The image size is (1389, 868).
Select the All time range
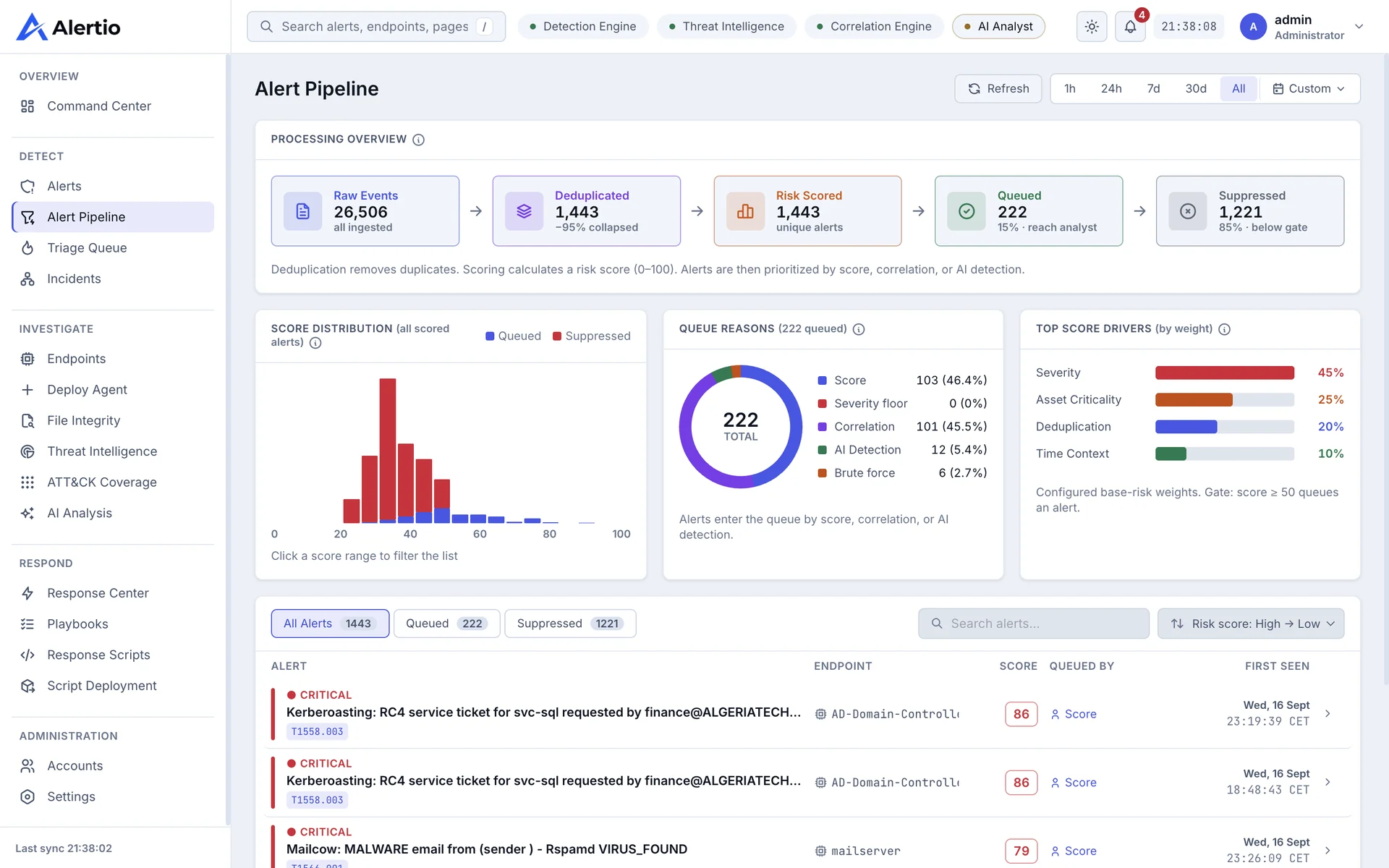(x=1239, y=89)
